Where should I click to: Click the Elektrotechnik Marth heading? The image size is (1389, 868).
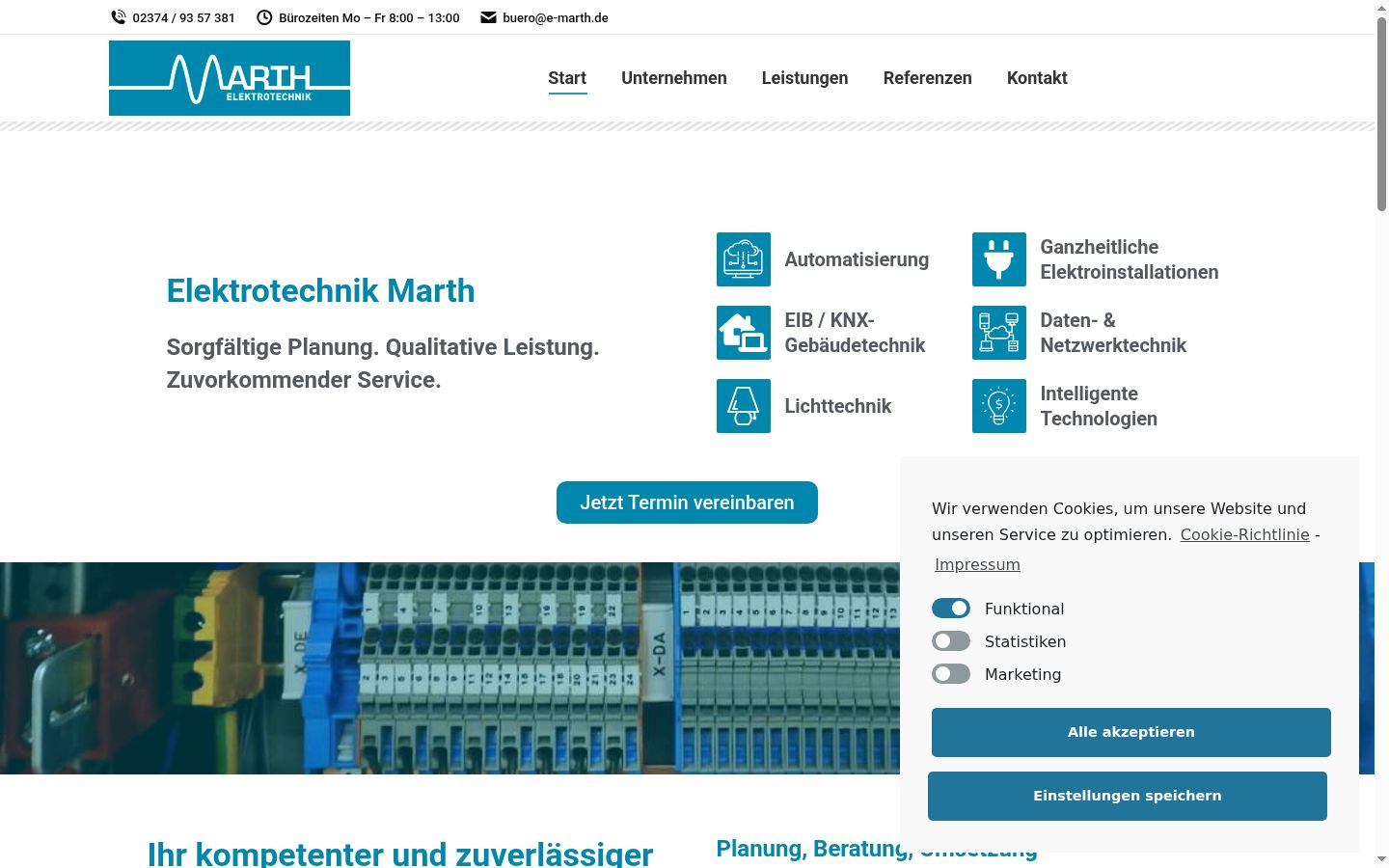[320, 290]
